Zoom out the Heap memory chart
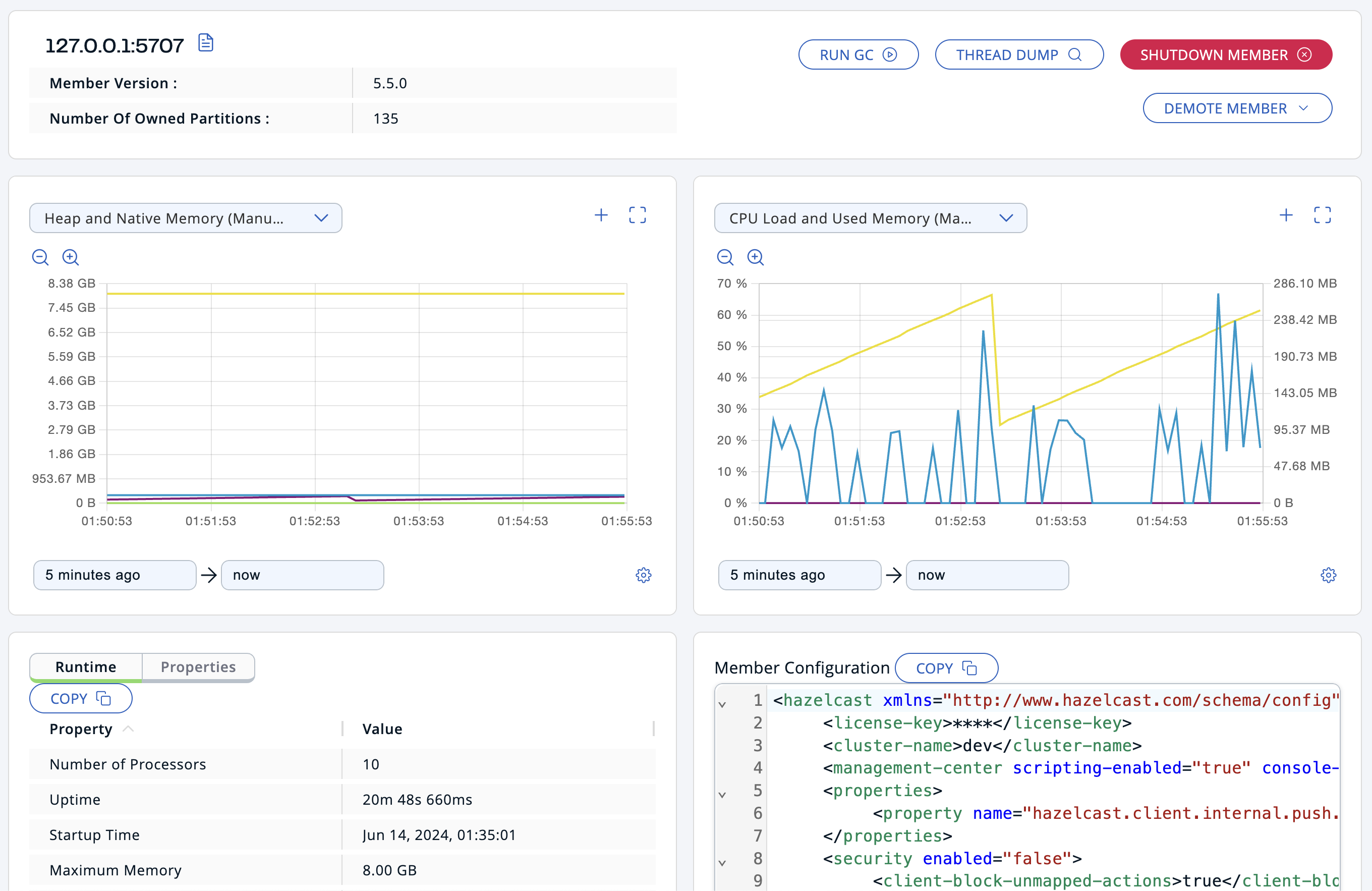 (40, 257)
